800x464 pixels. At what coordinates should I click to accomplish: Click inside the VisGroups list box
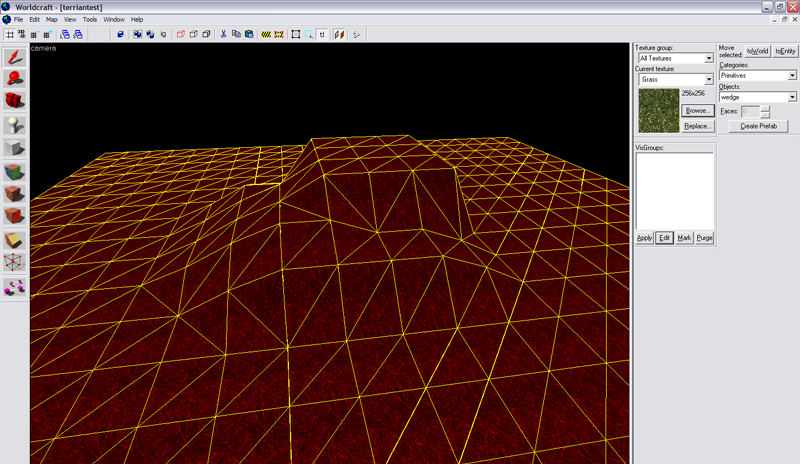click(x=674, y=190)
